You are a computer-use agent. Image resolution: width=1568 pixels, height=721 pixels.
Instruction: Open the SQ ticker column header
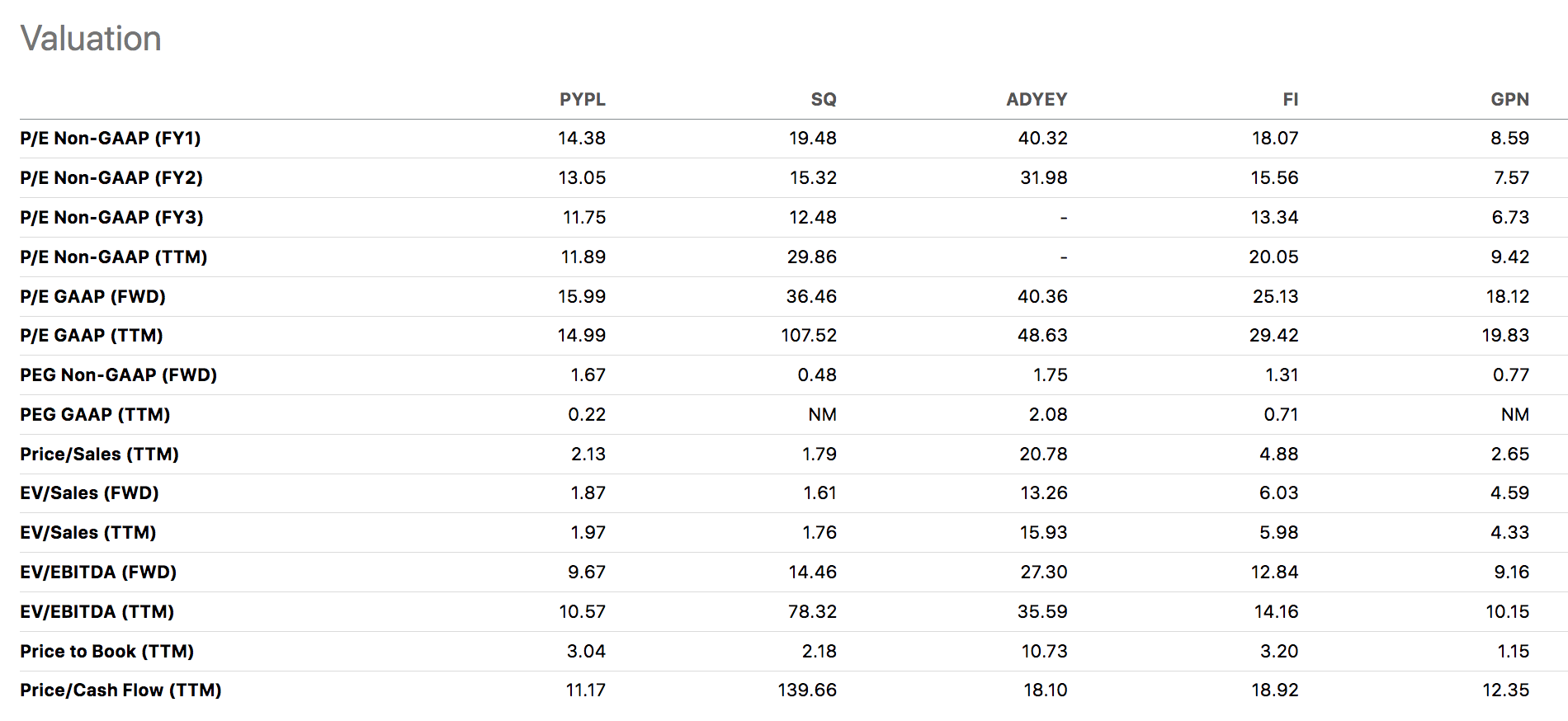pyautogui.click(x=823, y=100)
